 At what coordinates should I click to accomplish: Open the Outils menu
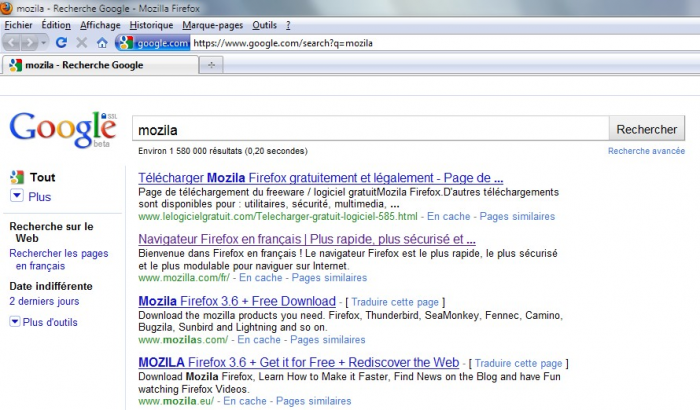click(x=264, y=25)
